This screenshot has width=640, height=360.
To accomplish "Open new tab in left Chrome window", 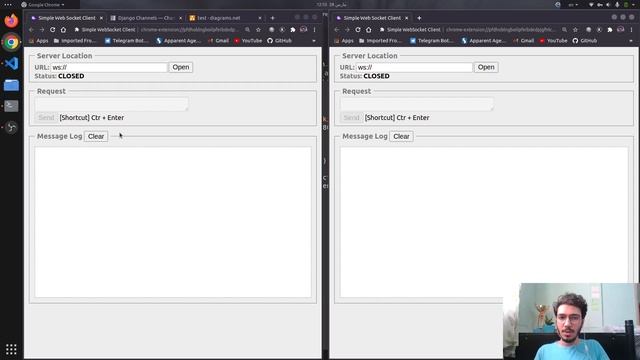I will (272, 18).
